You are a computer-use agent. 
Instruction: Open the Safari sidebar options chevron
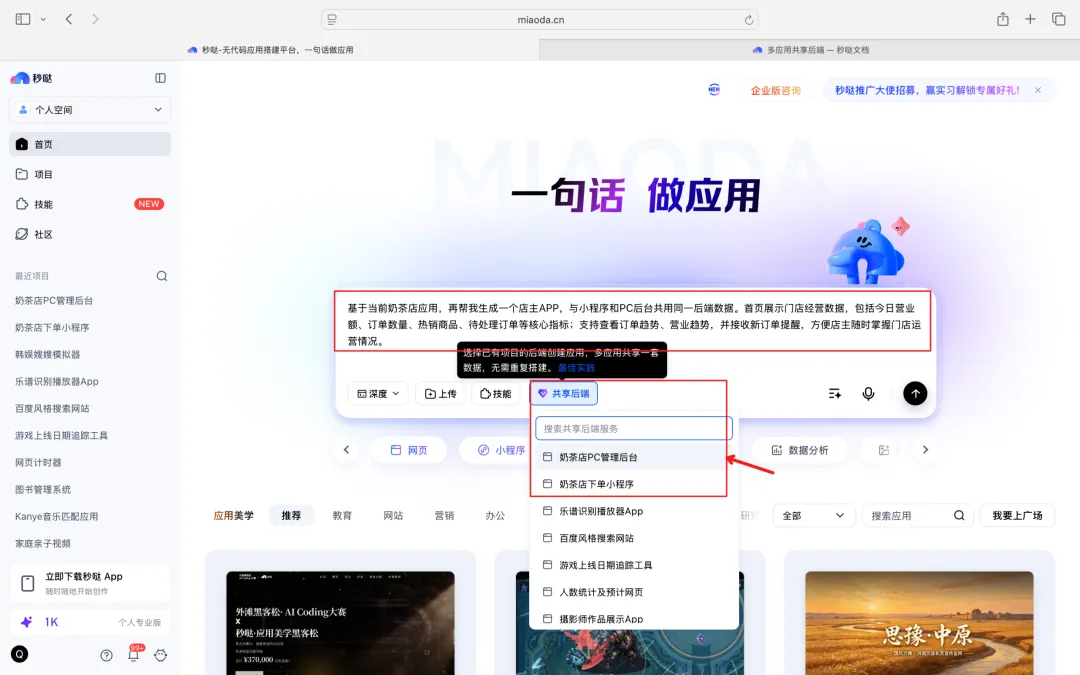(x=43, y=19)
